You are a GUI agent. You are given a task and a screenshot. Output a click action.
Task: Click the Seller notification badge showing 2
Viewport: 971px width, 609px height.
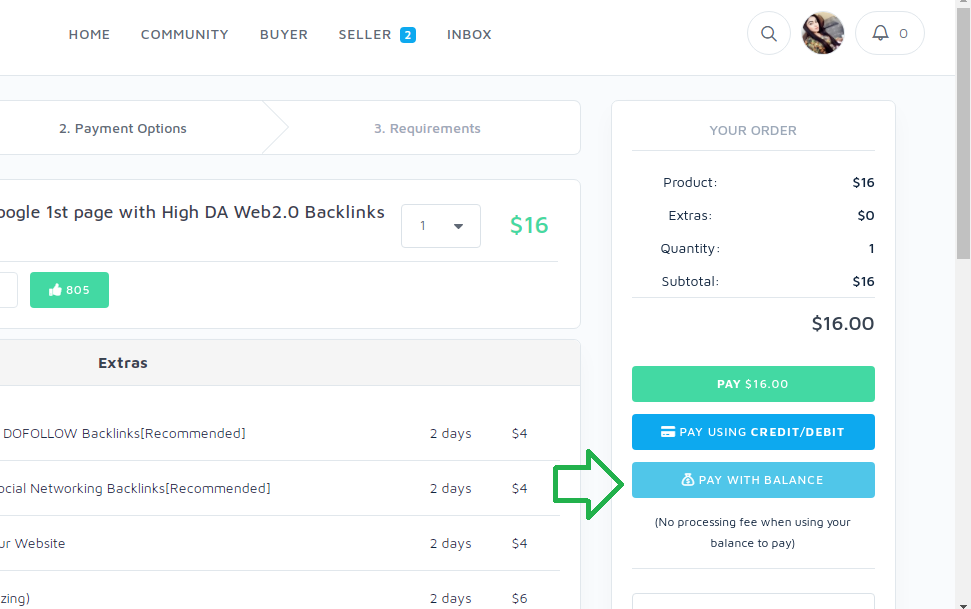pos(407,35)
